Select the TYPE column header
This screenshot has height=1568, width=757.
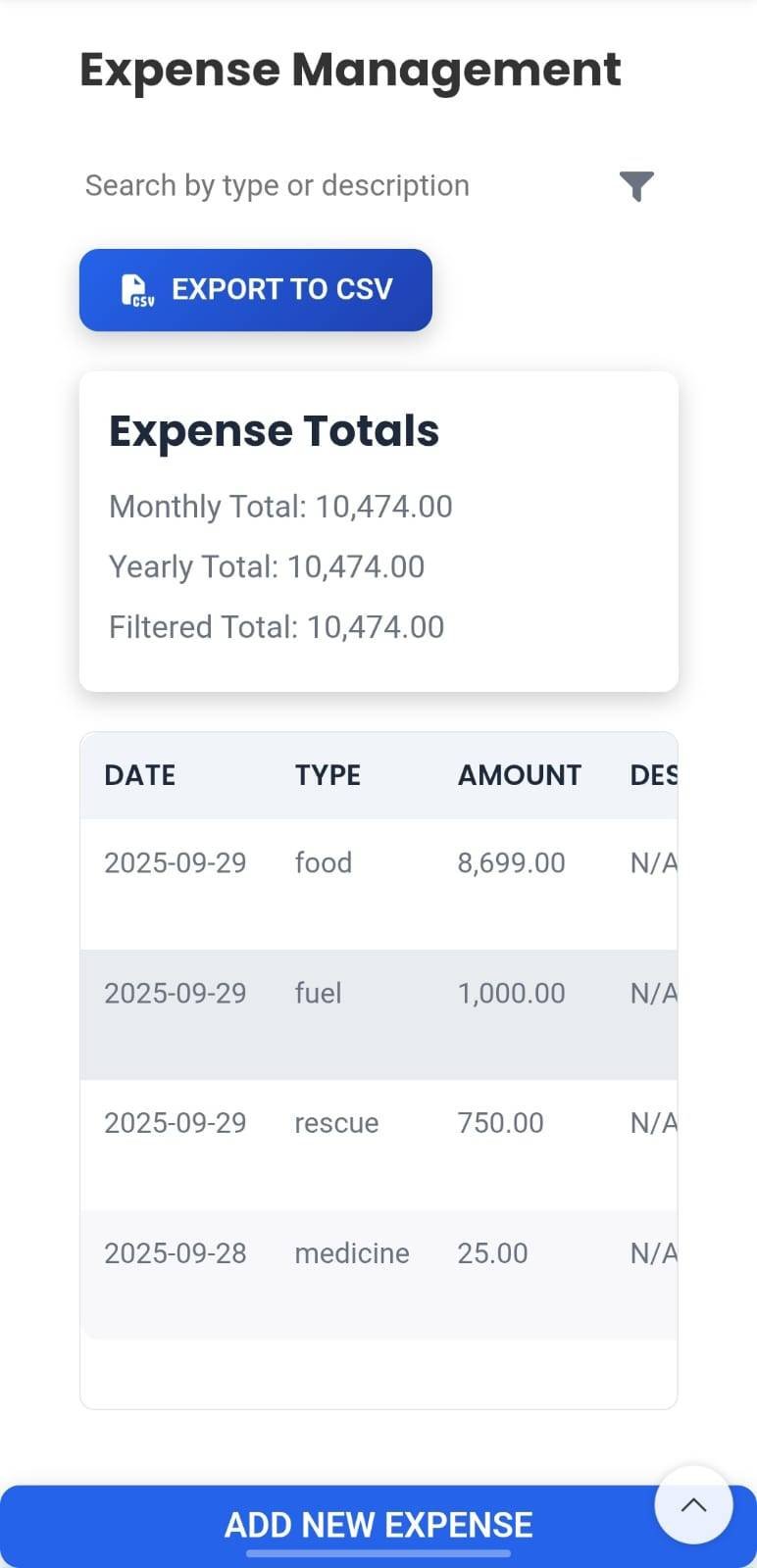pyautogui.click(x=328, y=775)
